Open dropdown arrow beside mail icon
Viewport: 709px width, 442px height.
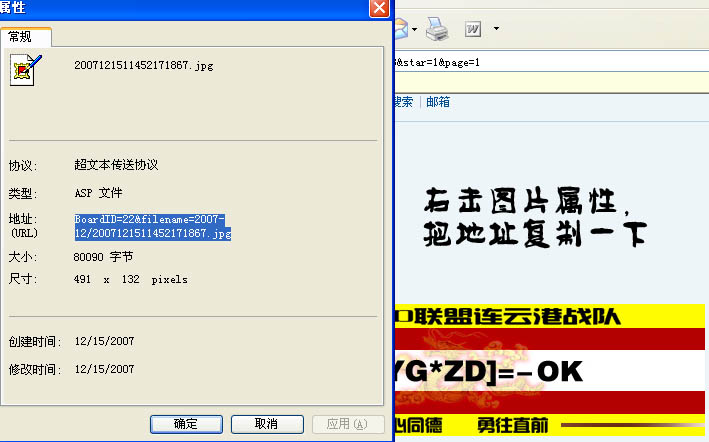415,28
